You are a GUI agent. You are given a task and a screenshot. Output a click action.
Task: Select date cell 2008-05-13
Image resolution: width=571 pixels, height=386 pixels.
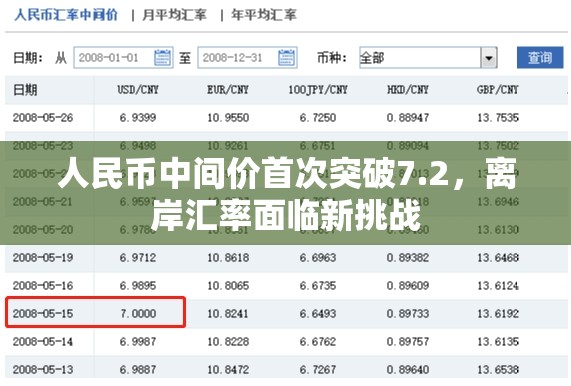click(x=43, y=370)
